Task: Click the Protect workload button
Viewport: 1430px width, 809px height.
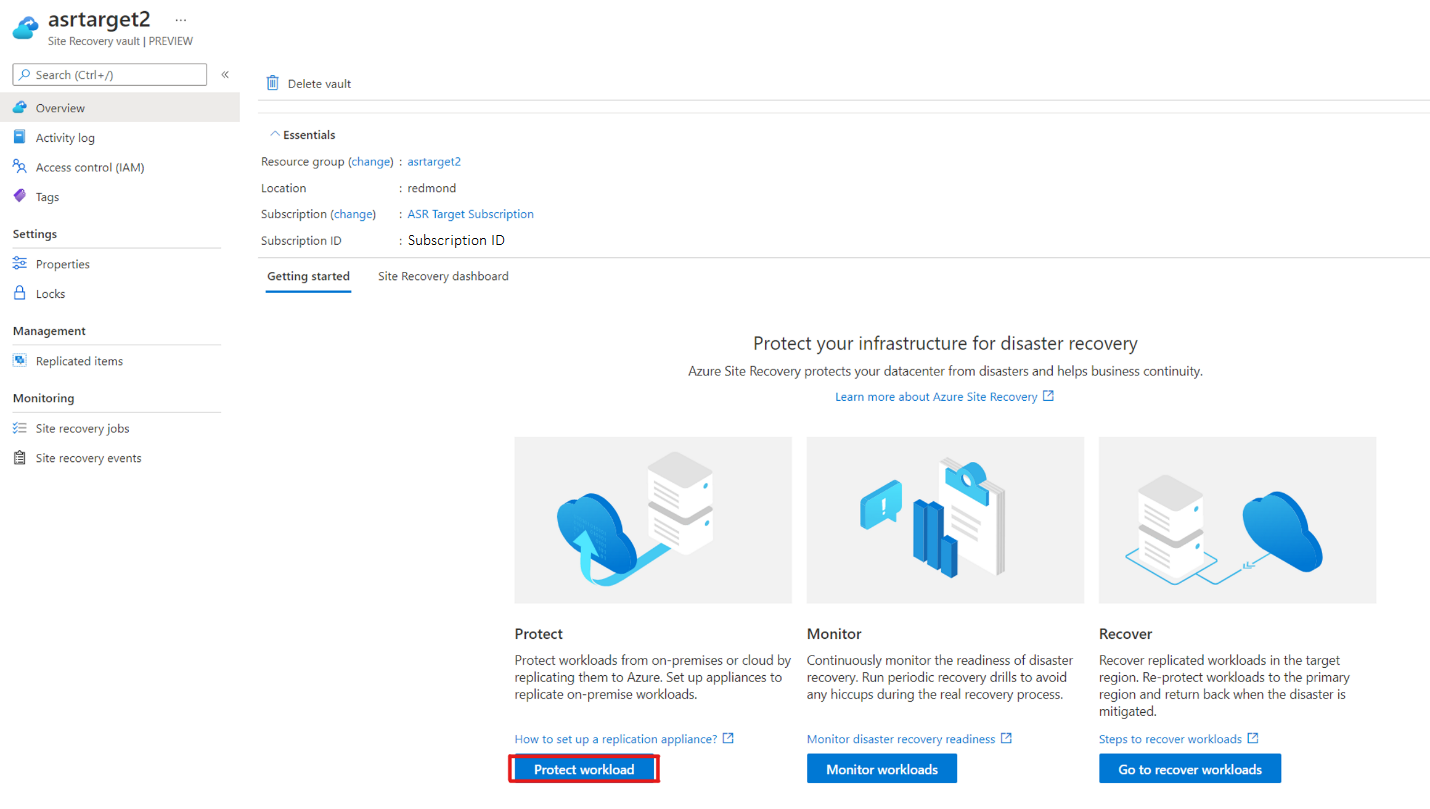Action: (584, 769)
